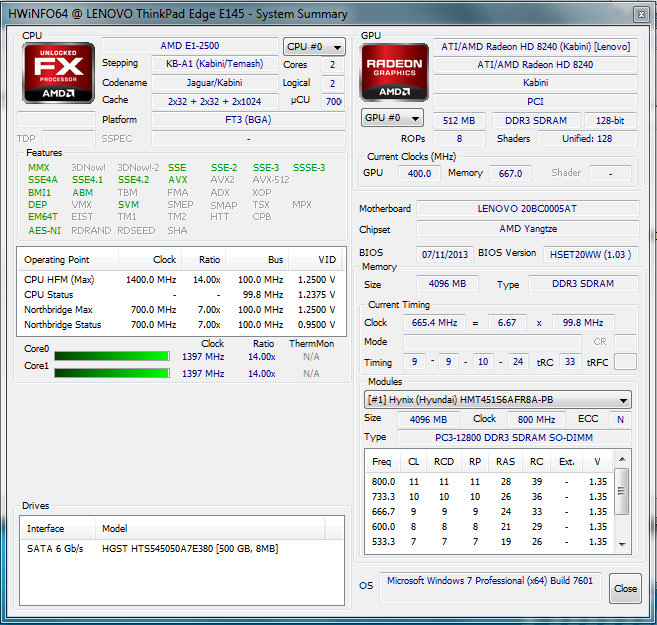Screen dimensions: 657x625
Task: Click the AMD E1-2500 CPU name field
Action: (190, 46)
